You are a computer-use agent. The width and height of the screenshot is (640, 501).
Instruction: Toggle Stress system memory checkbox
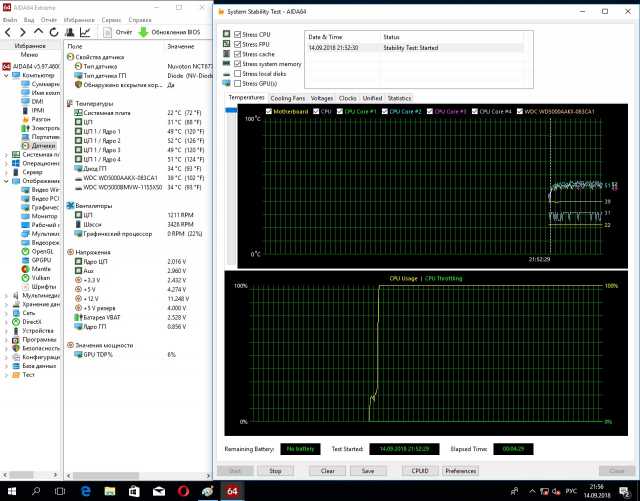(238, 64)
